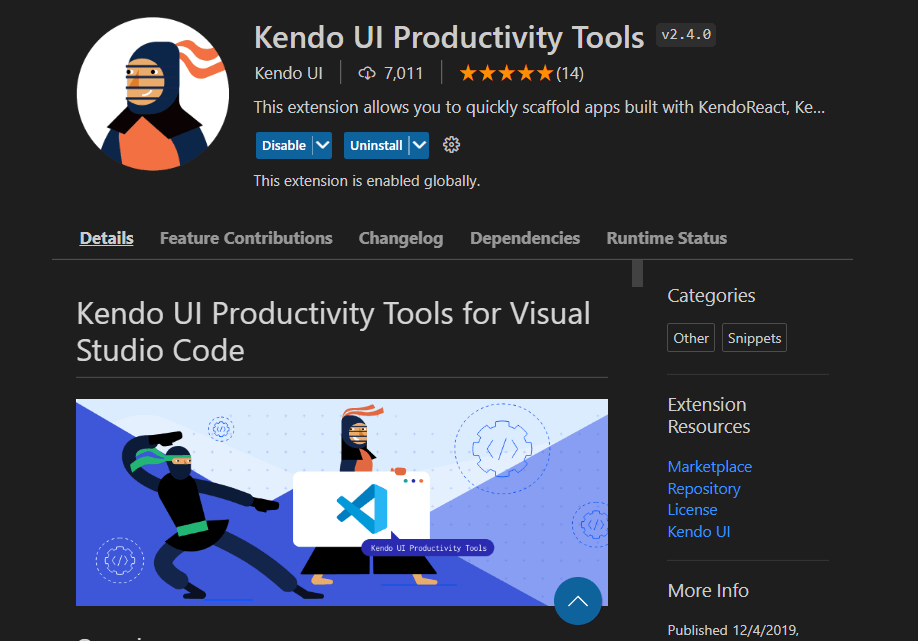Viewport: 918px width, 641px height.
Task: Click the More Info heading
Action: click(708, 591)
